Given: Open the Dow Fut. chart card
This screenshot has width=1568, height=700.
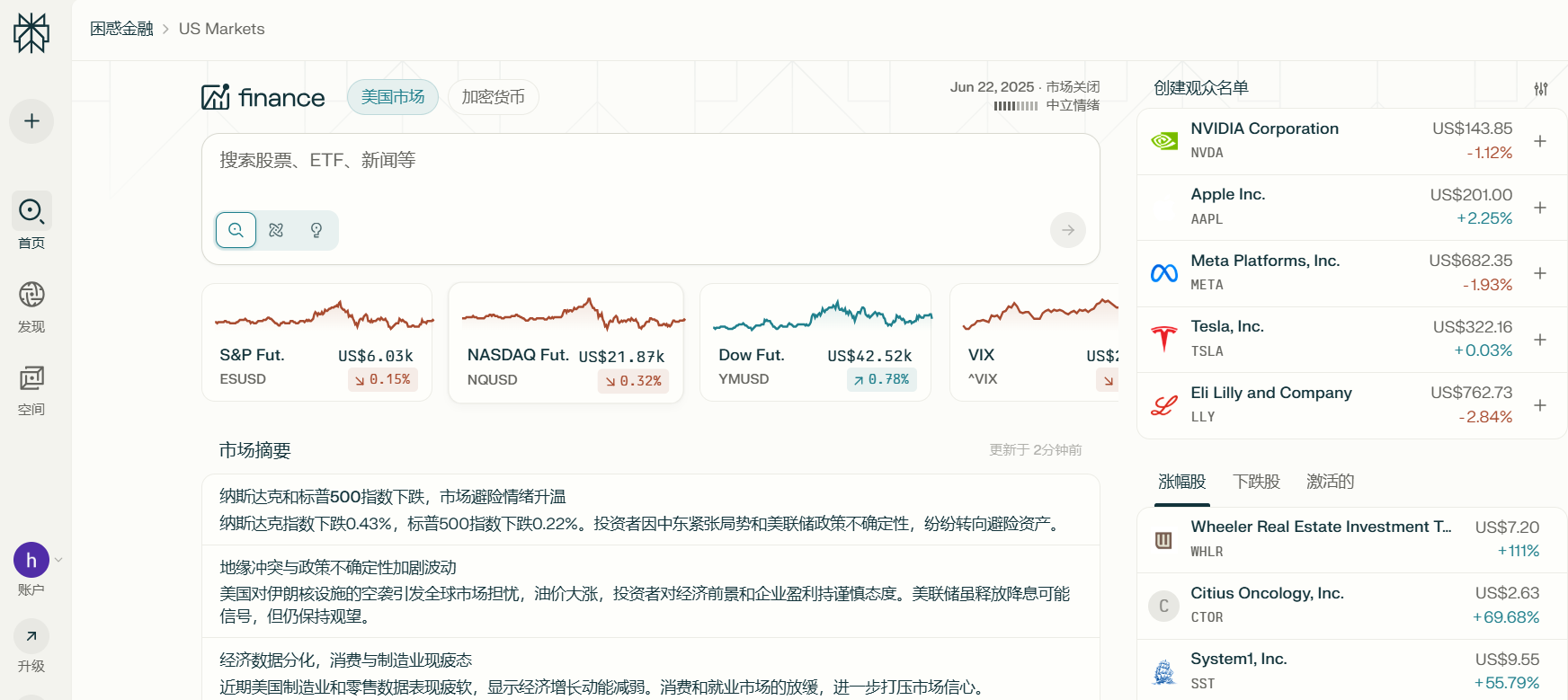Looking at the screenshot, I should pos(815,342).
